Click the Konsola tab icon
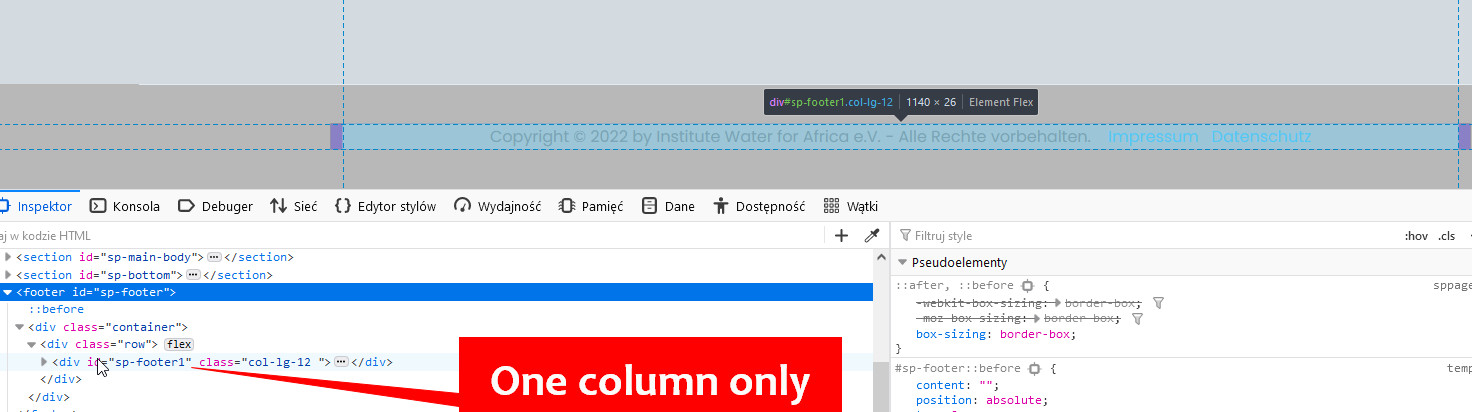Viewport: 1472px width, 412px height. coord(98,206)
